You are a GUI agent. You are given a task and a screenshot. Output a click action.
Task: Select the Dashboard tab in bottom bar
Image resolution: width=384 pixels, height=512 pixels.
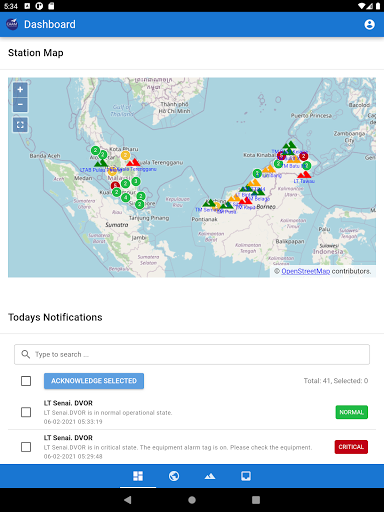(138, 476)
